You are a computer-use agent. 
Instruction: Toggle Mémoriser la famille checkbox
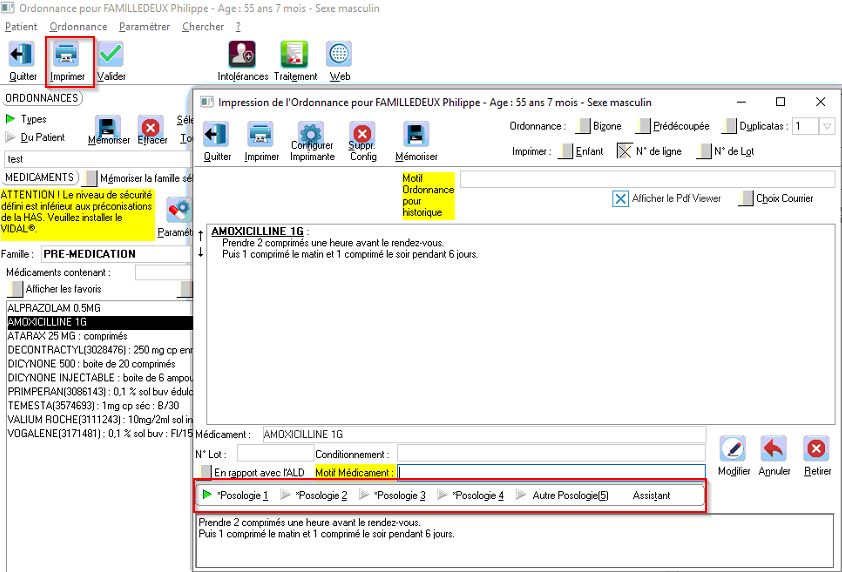91,178
